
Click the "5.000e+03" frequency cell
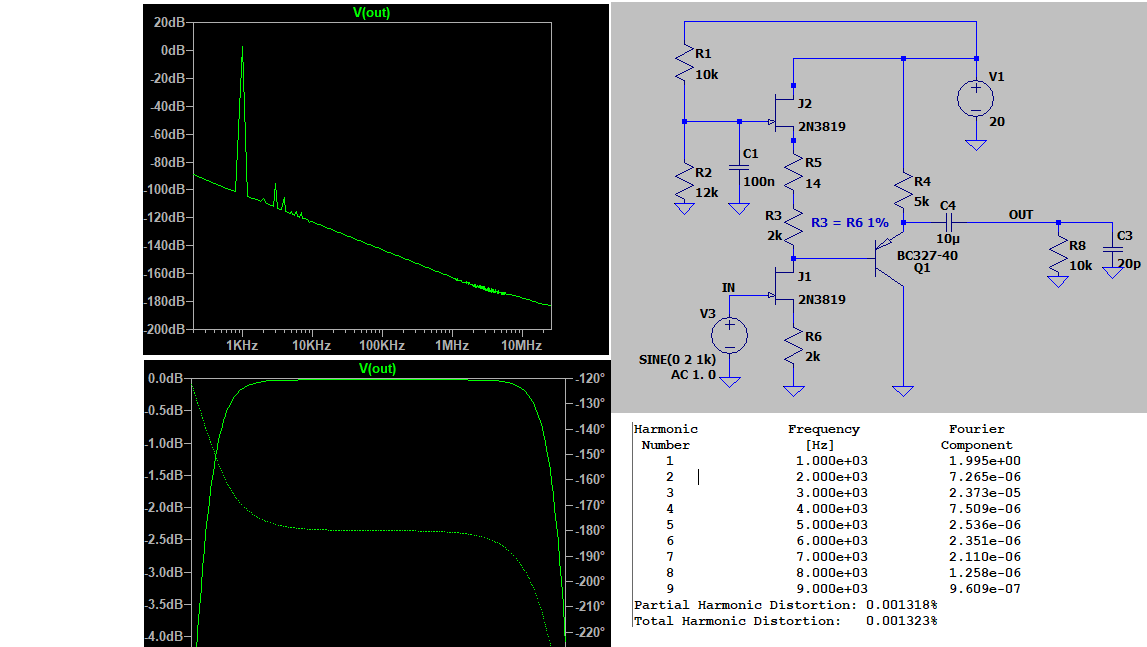pos(832,525)
